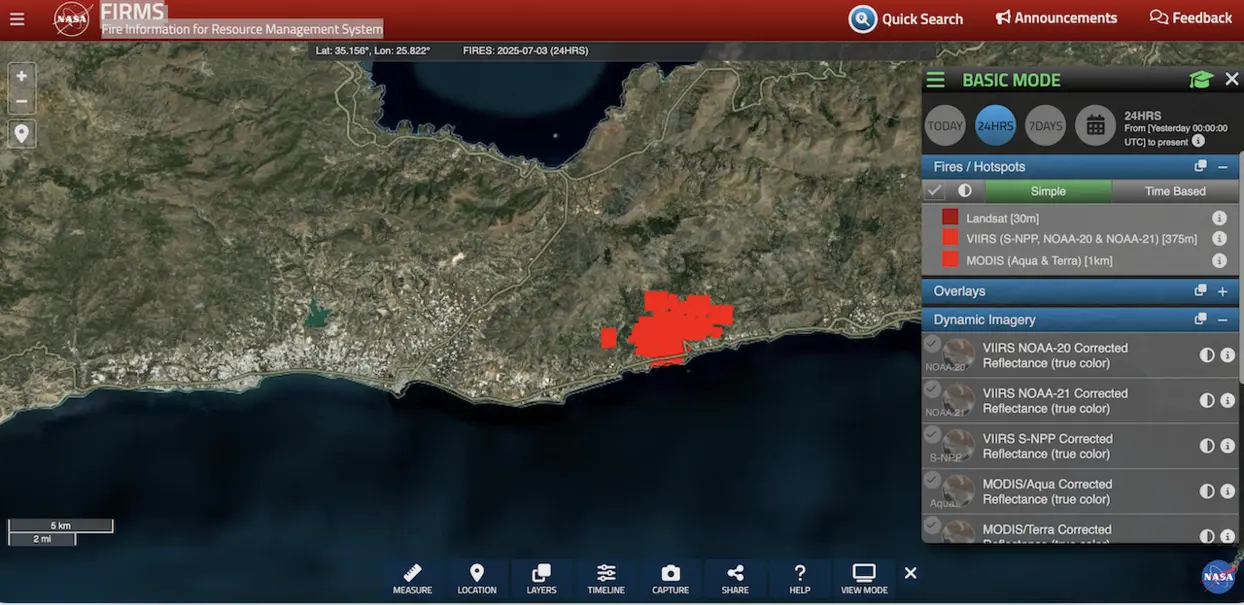Expand the Overlays section
The image size is (1244, 605).
coord(1222,291)
